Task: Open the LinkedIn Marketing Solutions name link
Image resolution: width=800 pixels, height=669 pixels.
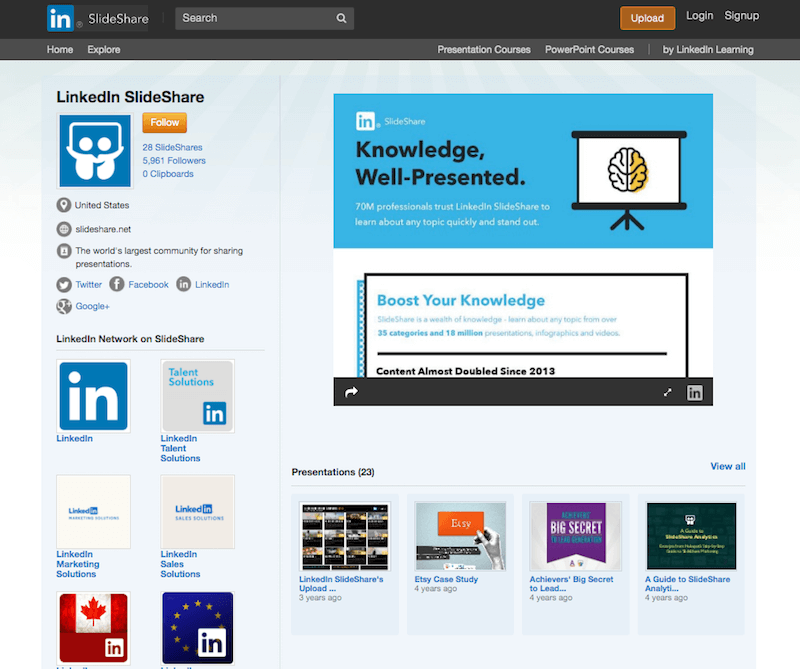Action: click(x=78, y=564)
